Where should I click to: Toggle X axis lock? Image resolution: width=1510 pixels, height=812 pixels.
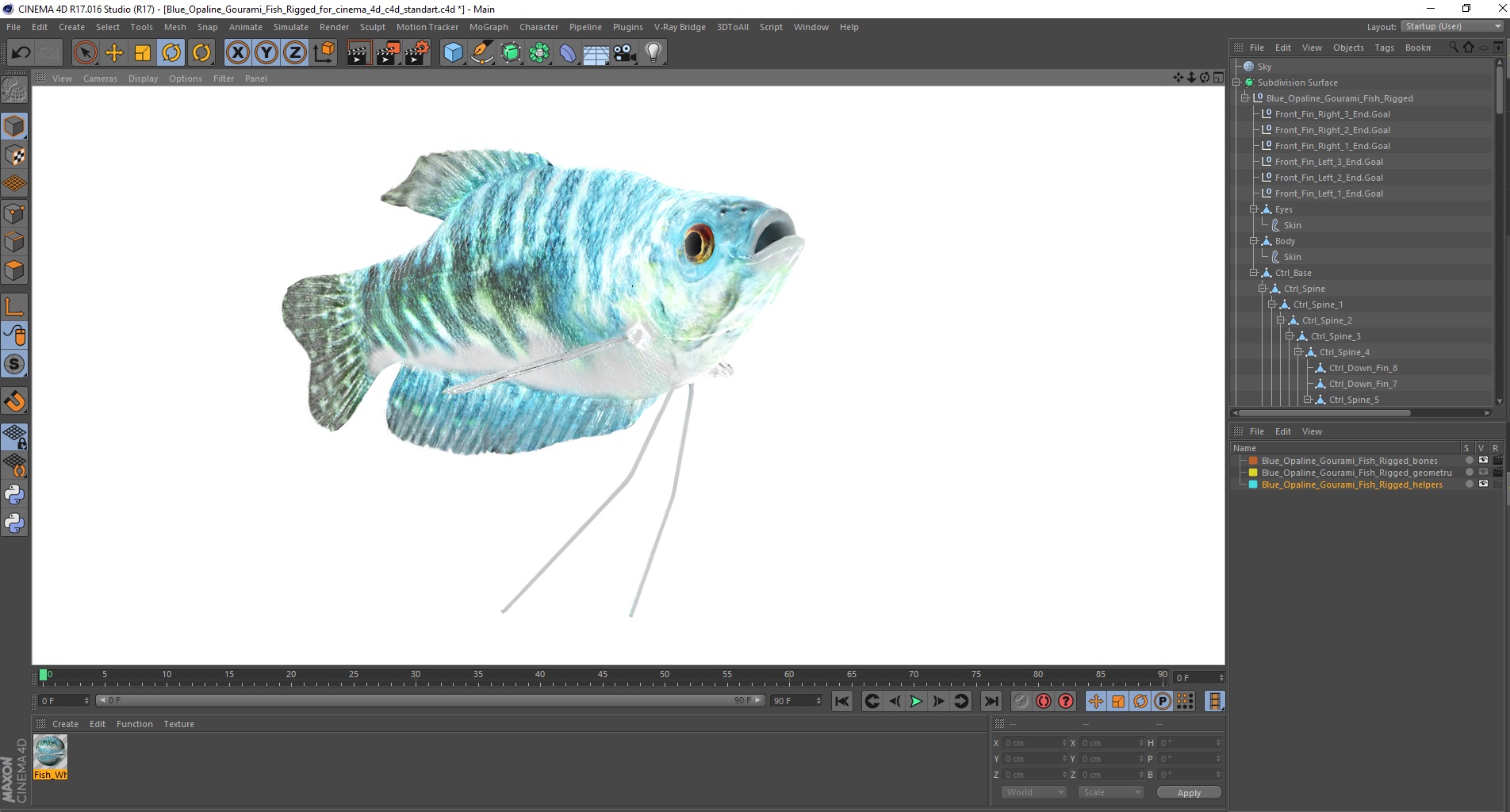click(237, 53)
